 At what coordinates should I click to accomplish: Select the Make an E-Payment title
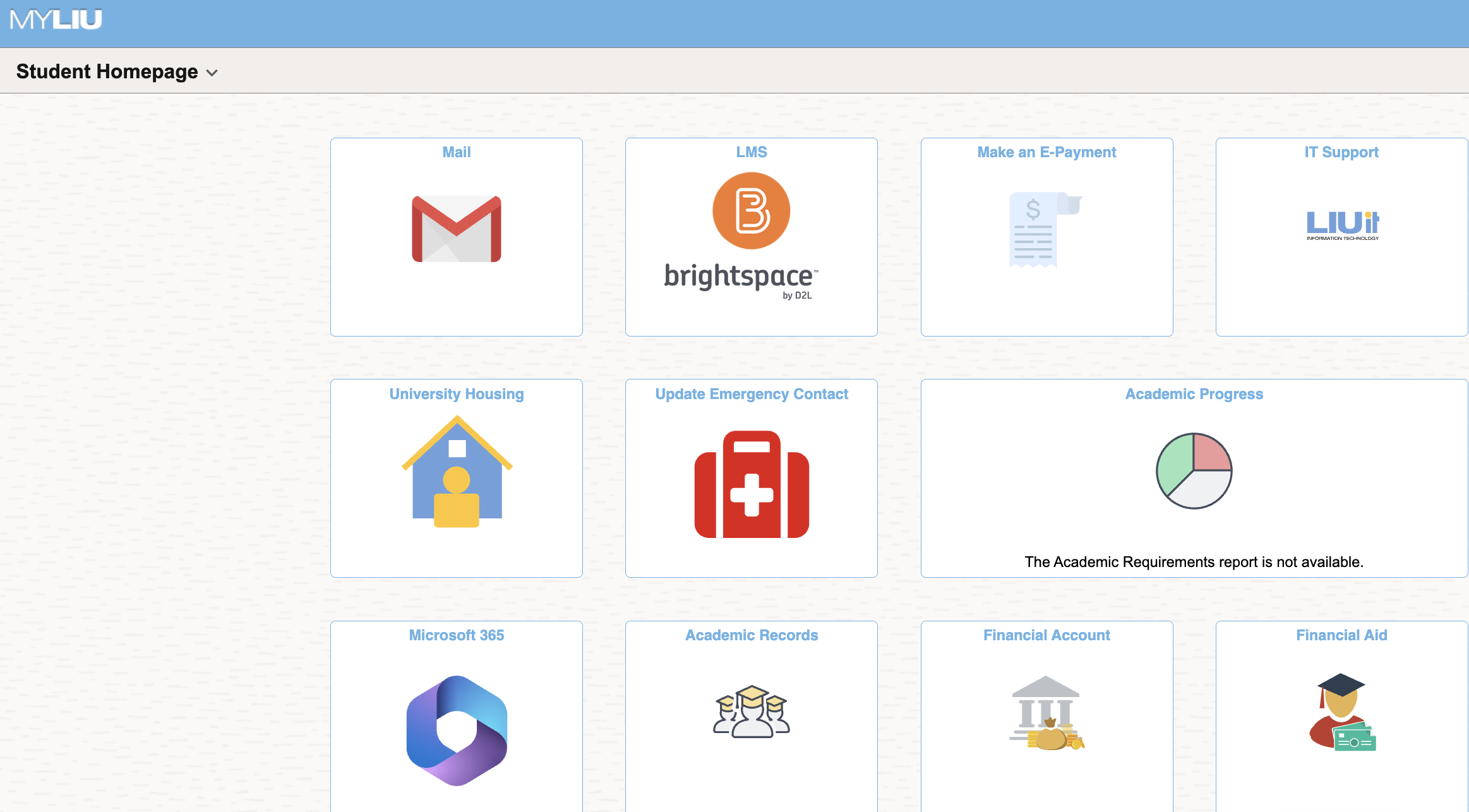(x=1046, y=152)
